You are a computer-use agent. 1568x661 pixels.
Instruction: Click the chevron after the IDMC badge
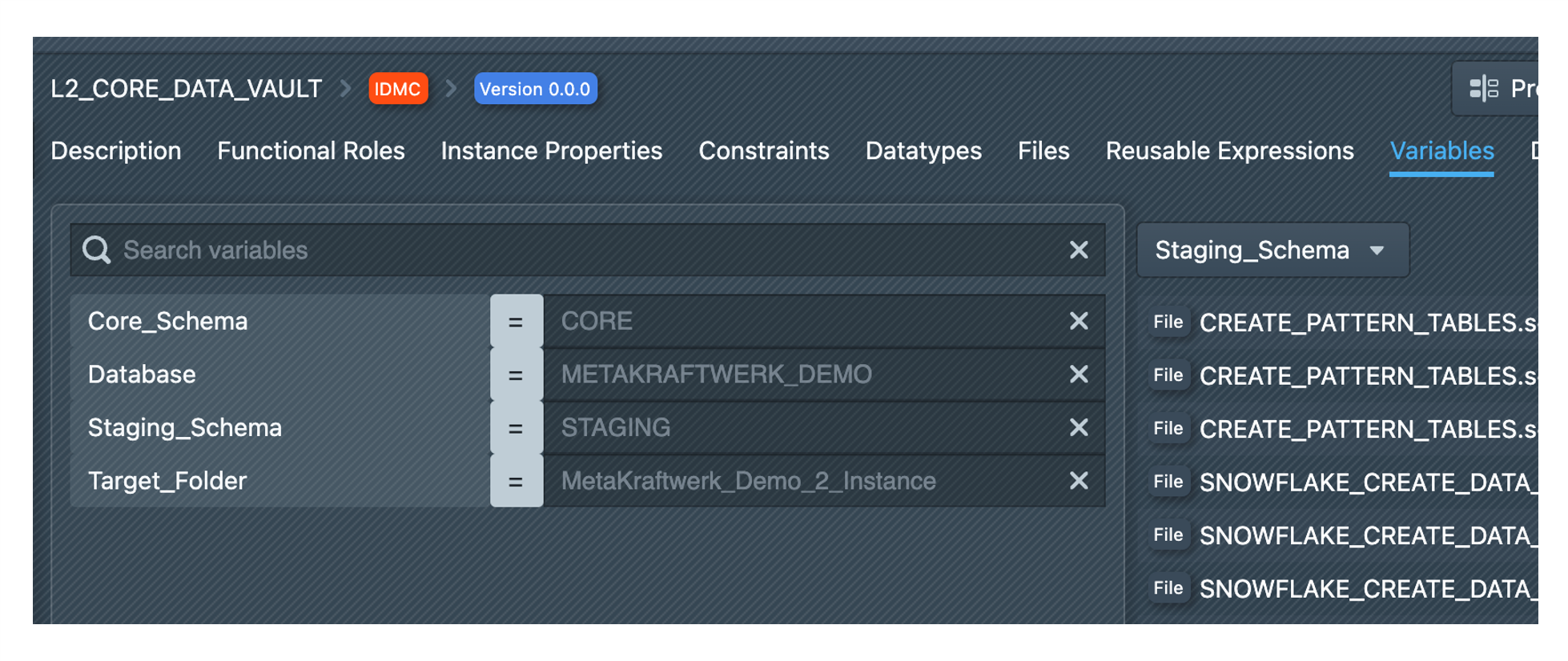(x=451, y=89)
